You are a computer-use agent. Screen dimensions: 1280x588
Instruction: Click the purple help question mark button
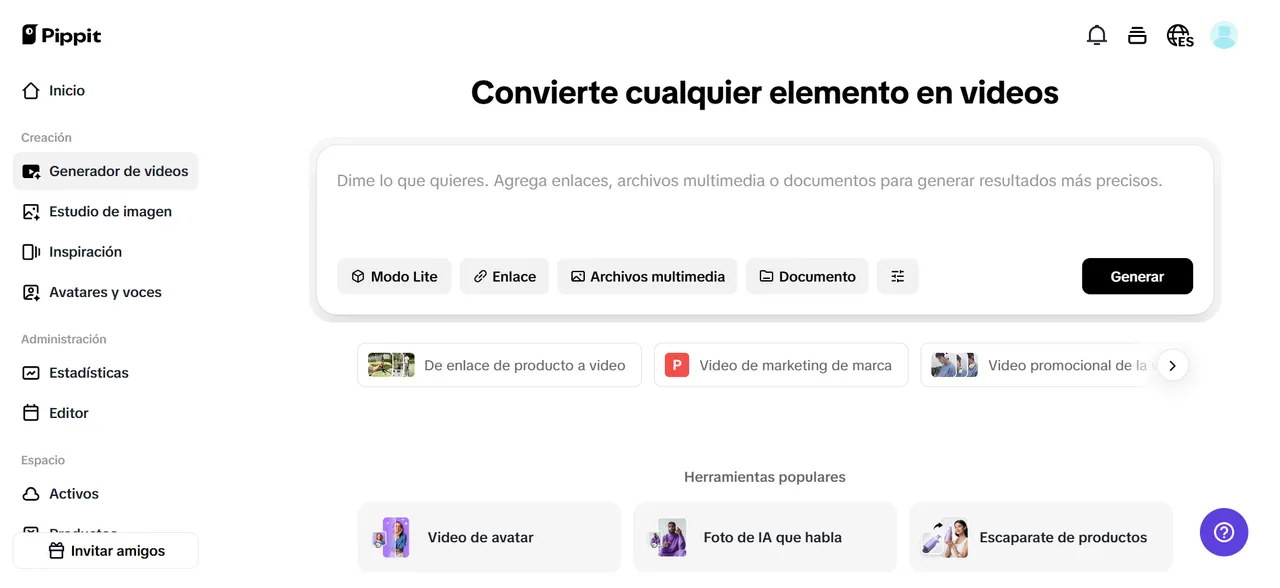[1223, 532]
